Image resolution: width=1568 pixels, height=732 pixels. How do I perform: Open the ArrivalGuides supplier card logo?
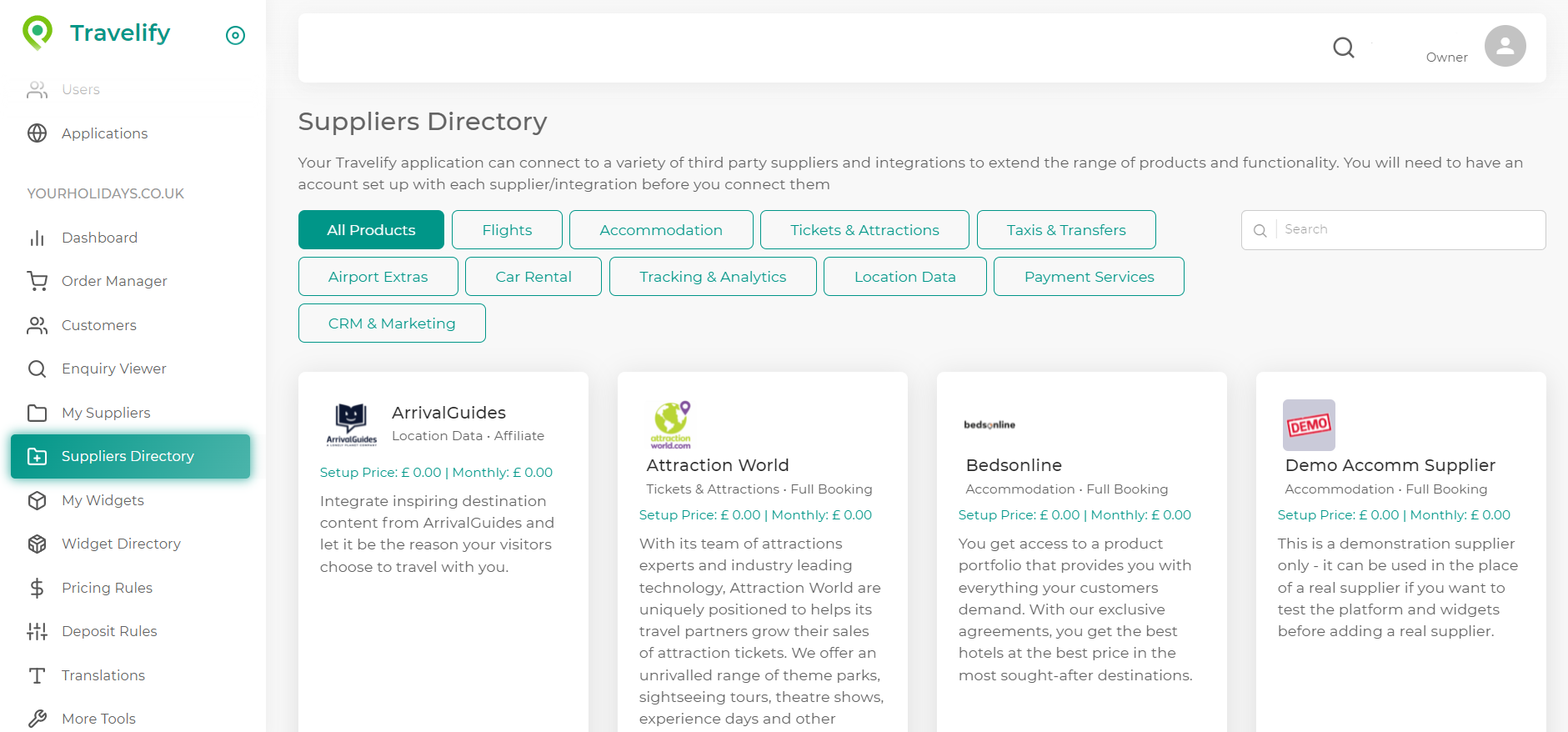[x=351, y=424]
